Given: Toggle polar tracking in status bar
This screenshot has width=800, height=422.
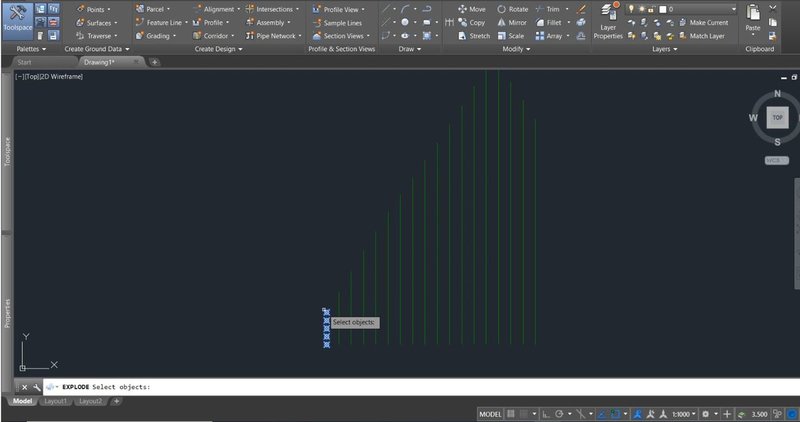Looking at the screenshot, I should 559,414.
